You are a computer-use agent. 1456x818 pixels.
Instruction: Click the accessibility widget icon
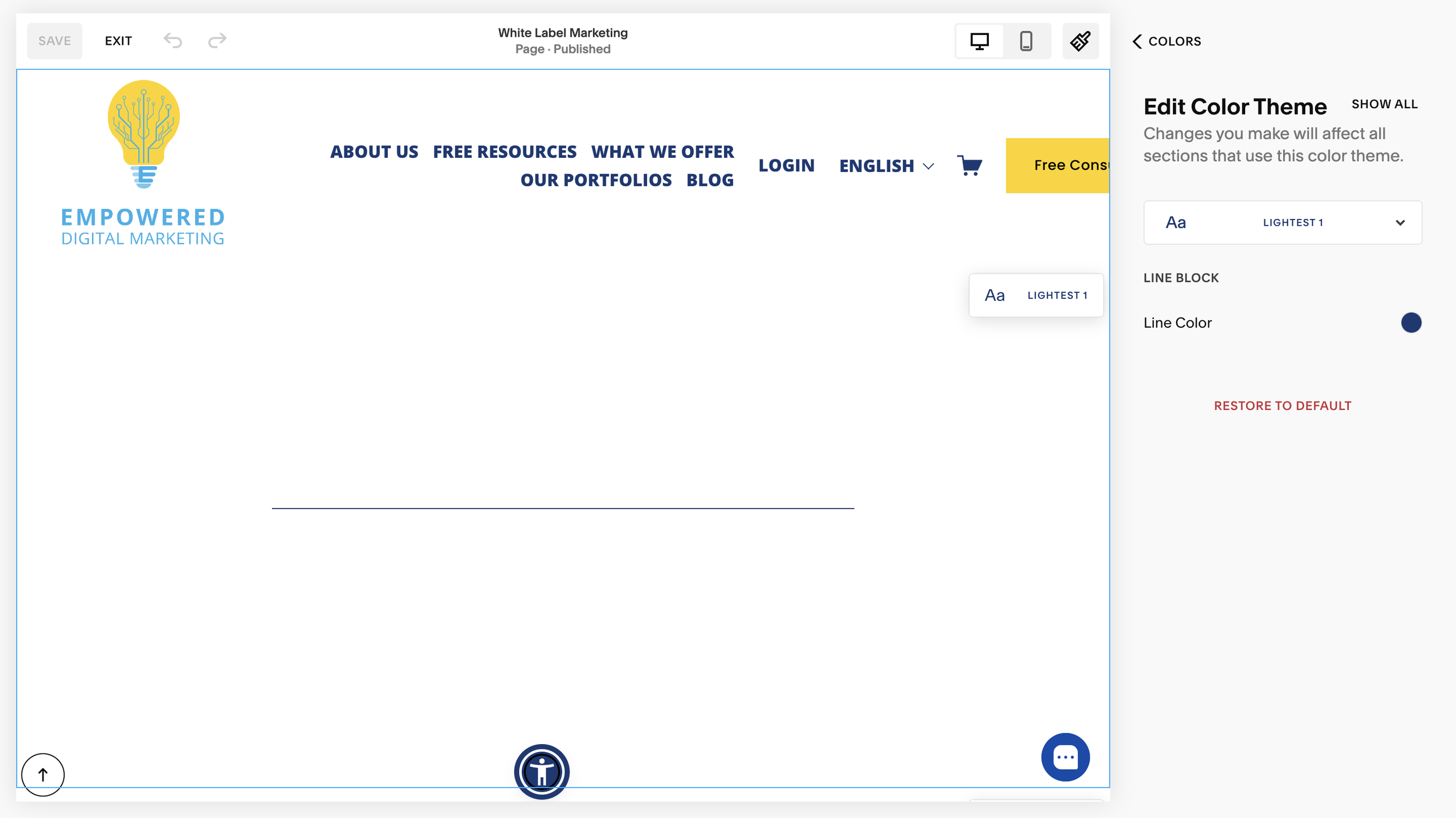(541, 771)
